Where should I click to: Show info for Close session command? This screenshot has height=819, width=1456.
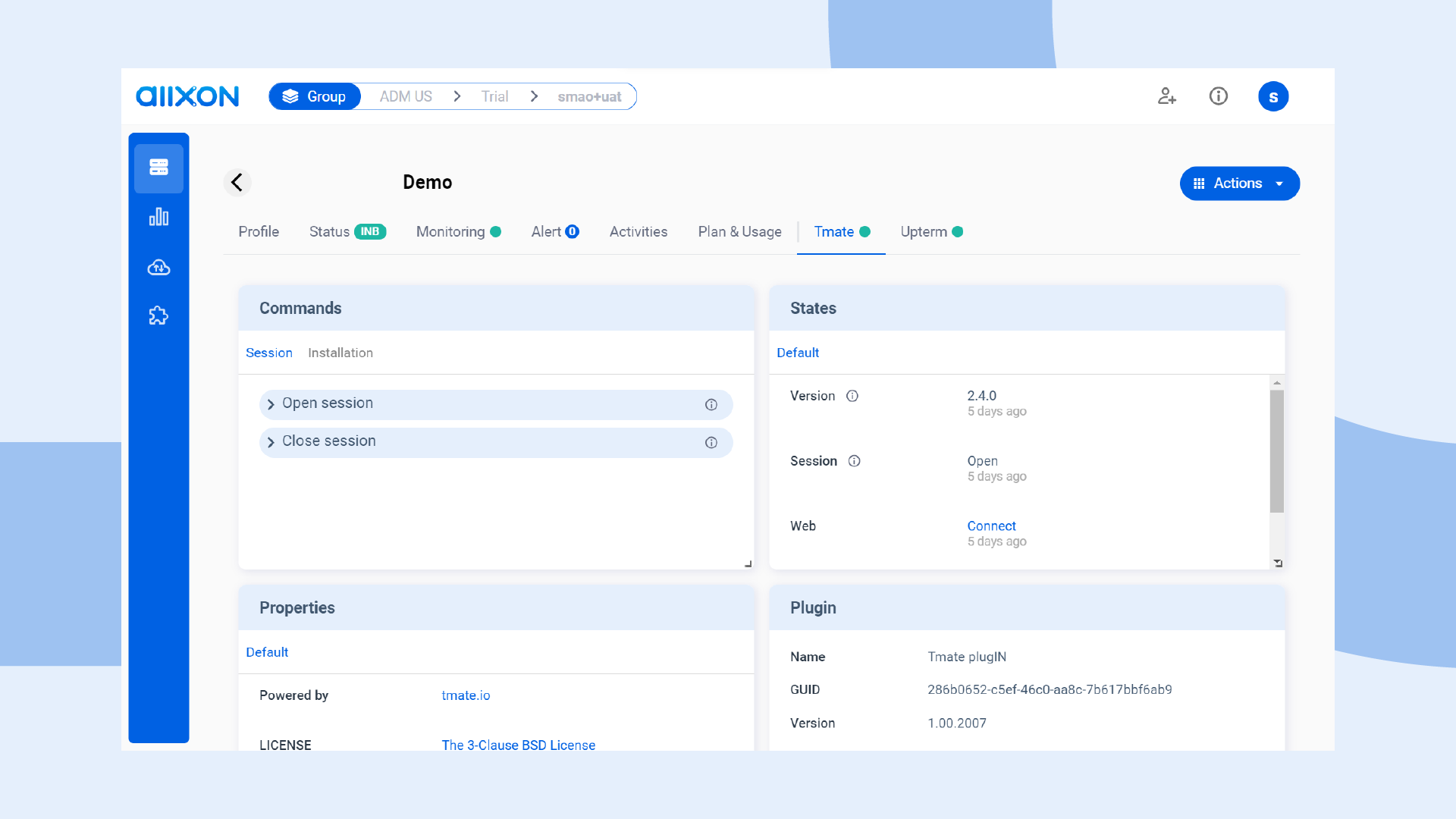coord(711,443)
